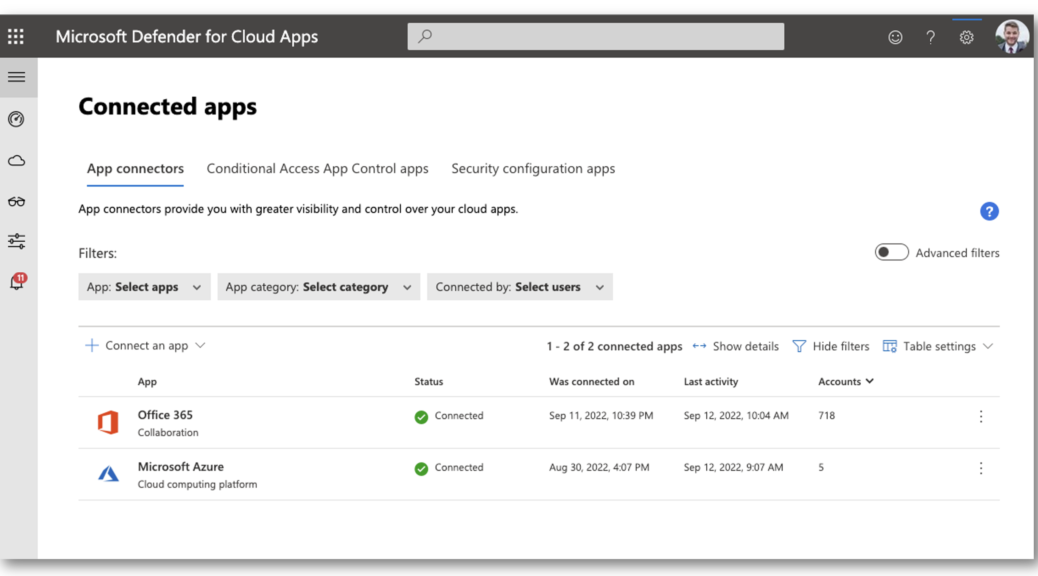Open the settings gear icon
Screen dimensions: 1038x576
(x=967, y=37)
